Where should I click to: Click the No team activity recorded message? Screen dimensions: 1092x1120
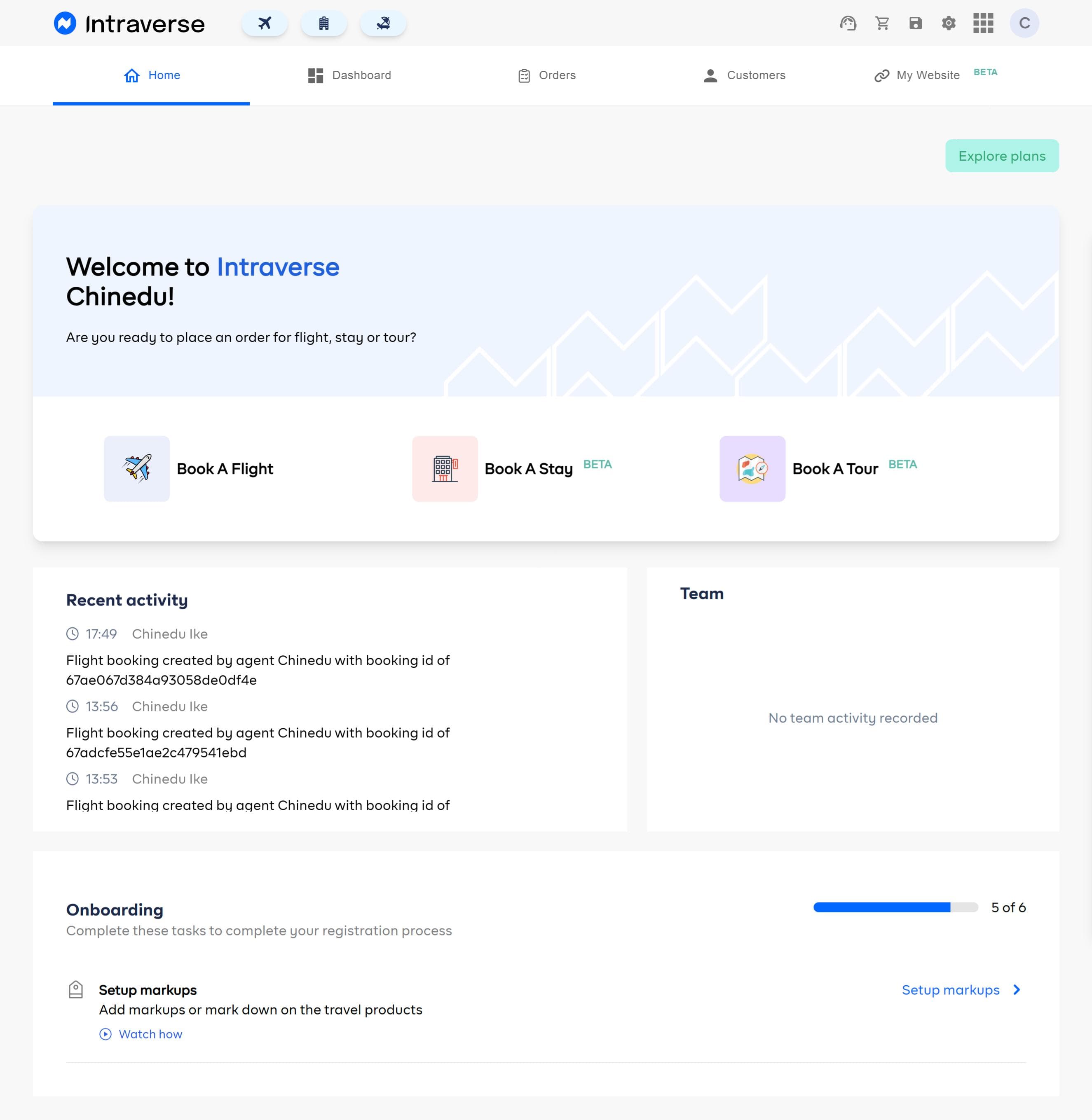click(x=853, y=718)
